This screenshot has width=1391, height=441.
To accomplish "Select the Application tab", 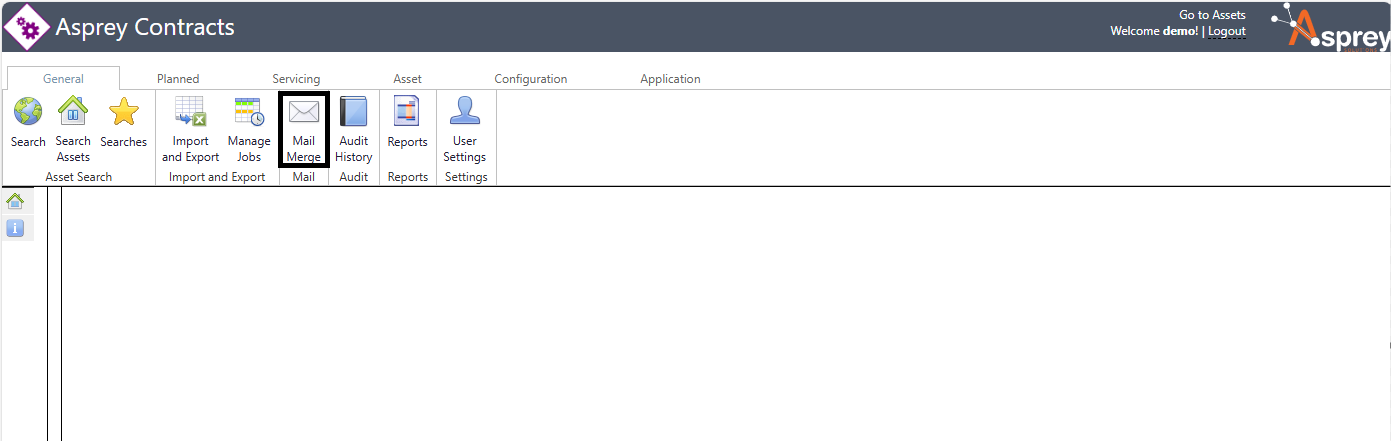I will (670, 79).
